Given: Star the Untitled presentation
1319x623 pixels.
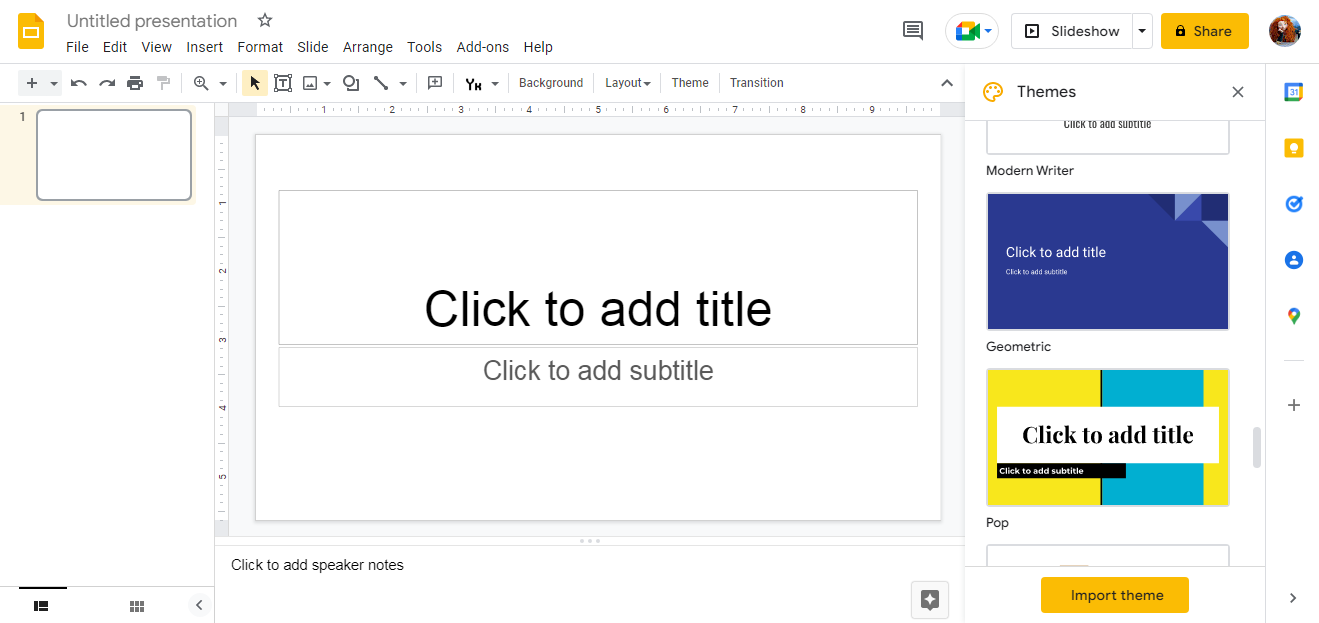Looking at the screenshot, I should (264, 21).
